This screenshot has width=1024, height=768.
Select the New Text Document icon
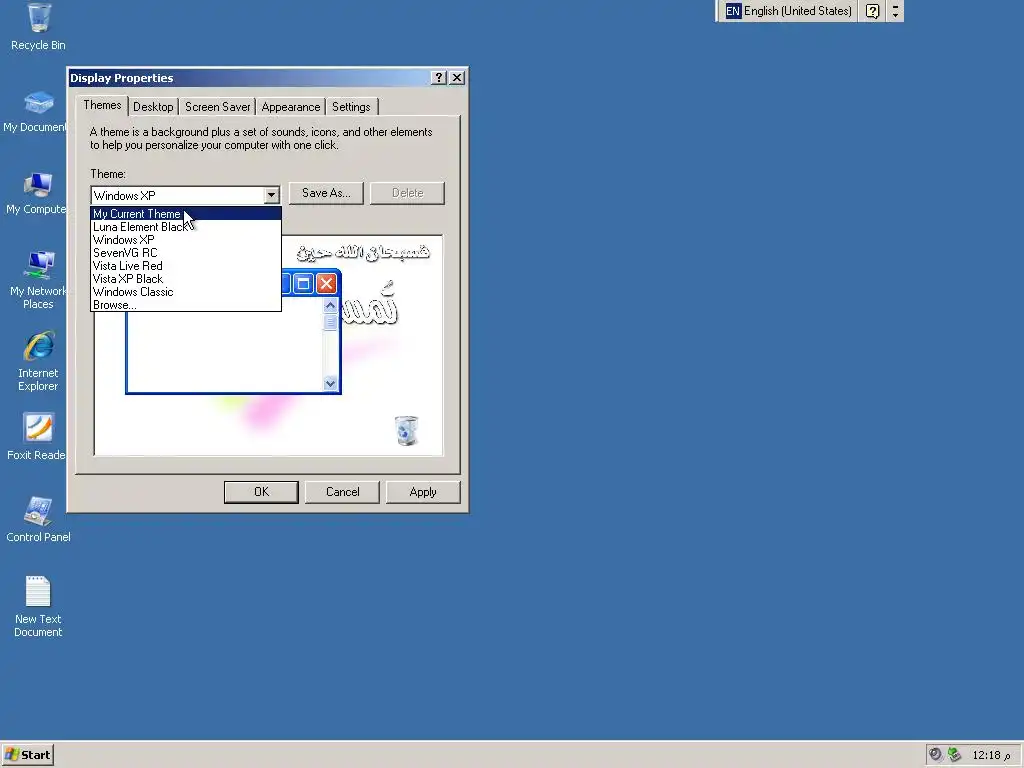coord(38,606)
